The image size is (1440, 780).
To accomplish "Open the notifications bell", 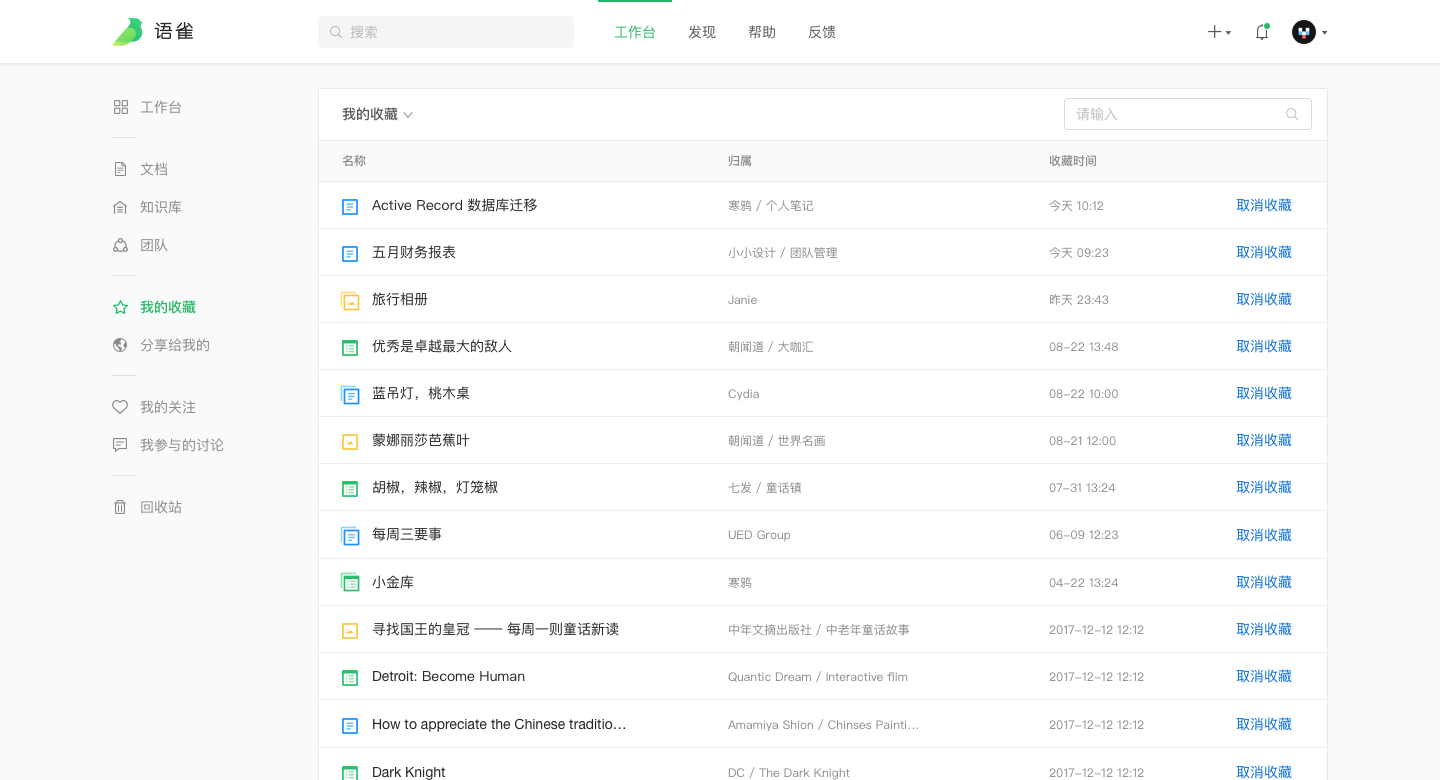I will point(1262,32).
